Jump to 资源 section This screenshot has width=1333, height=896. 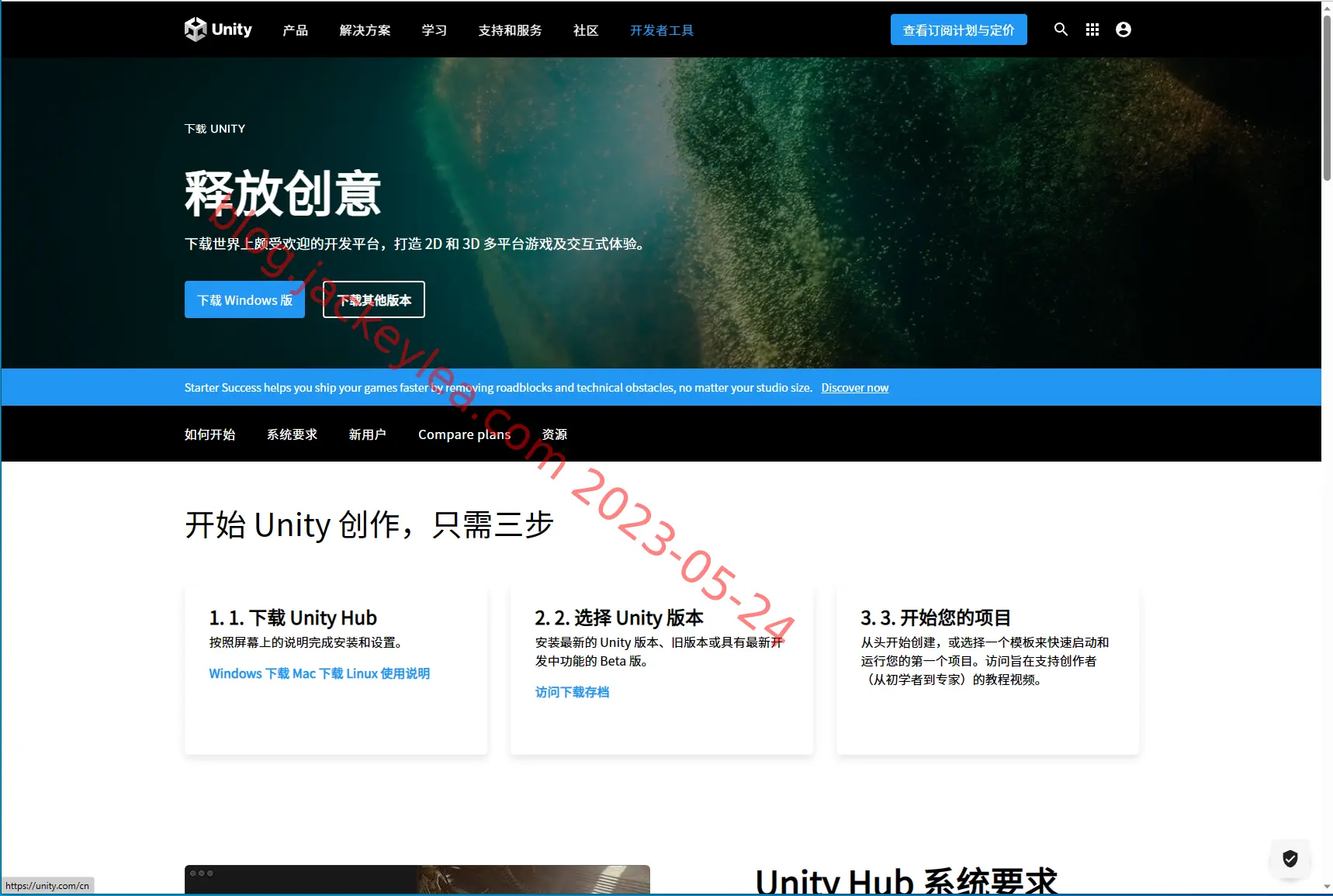coord(555,434)
